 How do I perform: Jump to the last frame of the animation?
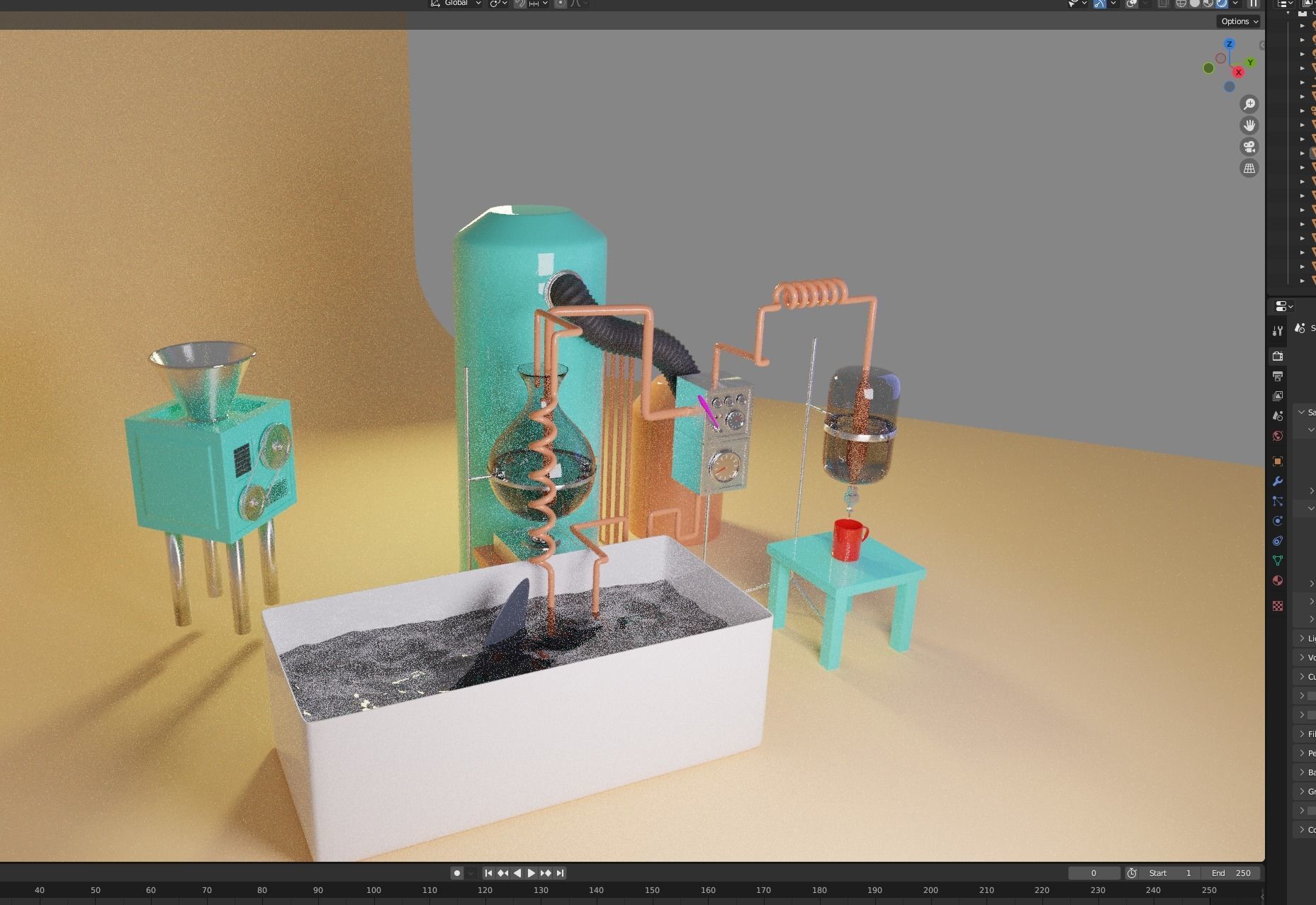561,872
